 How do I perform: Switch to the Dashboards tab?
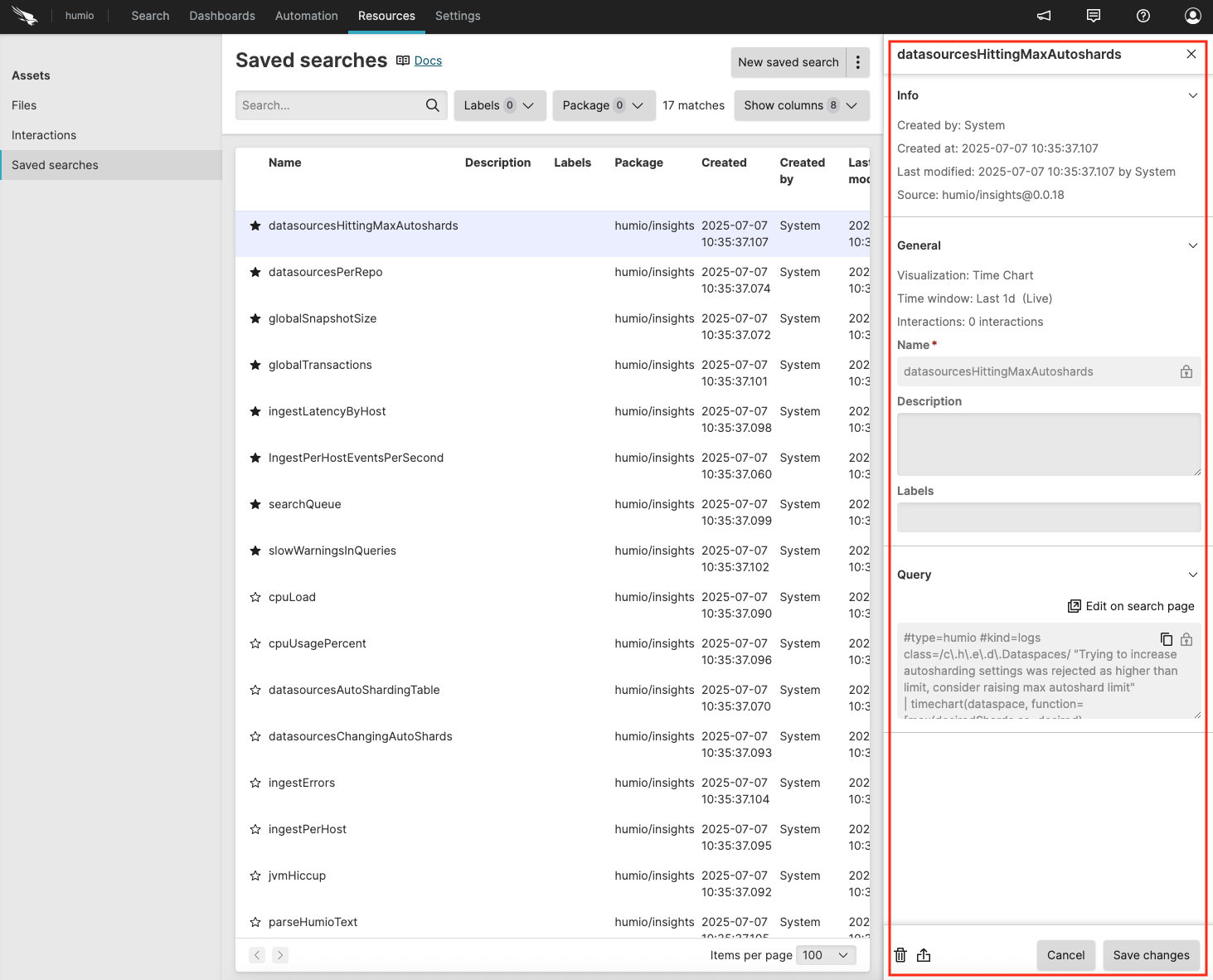(x=222, y=16)
